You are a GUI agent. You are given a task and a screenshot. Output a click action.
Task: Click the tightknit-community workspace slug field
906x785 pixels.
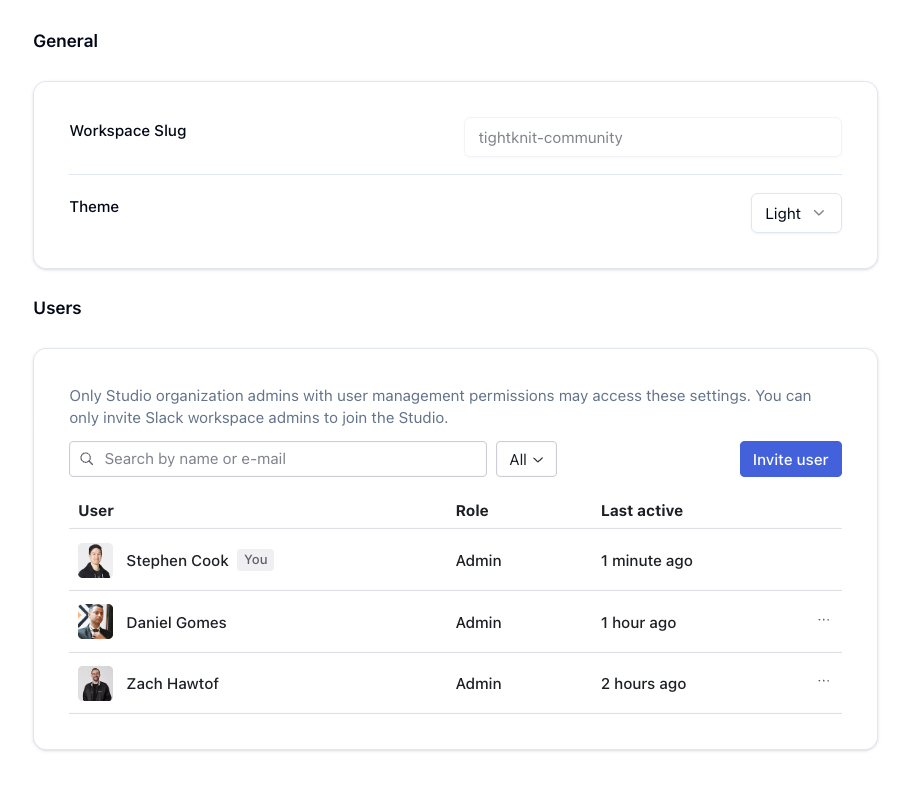coord(653,137)
